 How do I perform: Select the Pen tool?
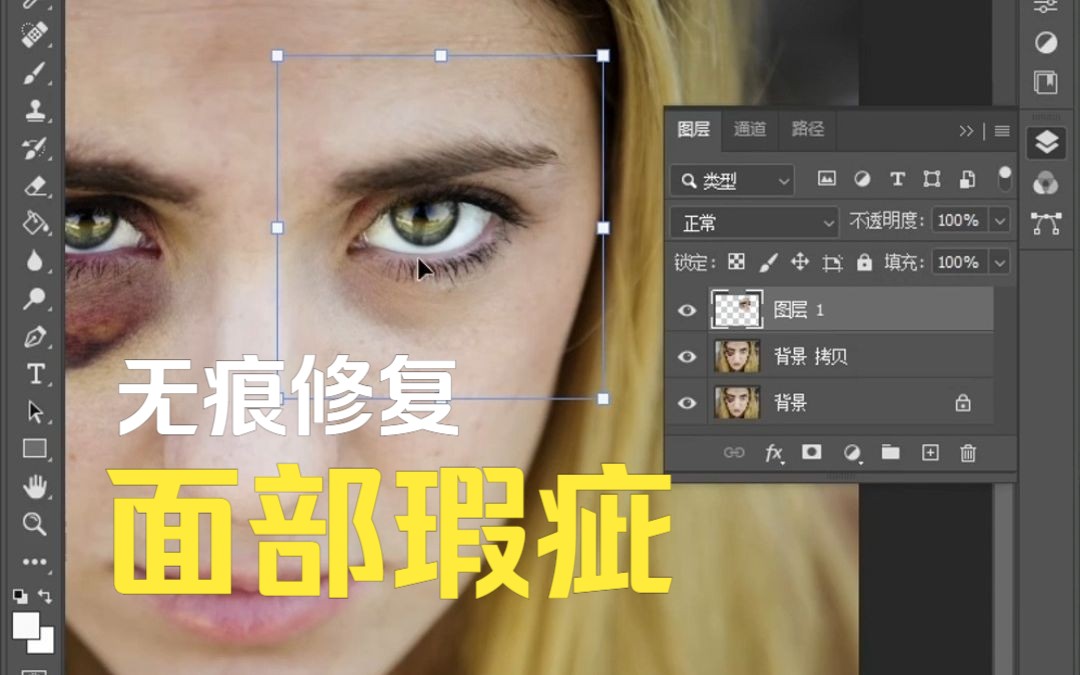tap(33, 336)
